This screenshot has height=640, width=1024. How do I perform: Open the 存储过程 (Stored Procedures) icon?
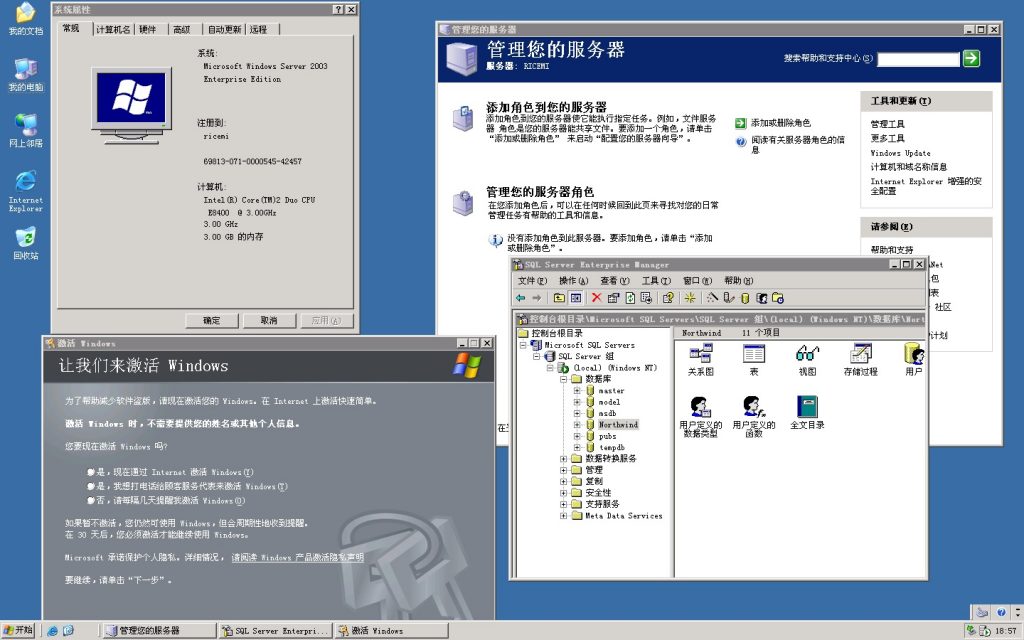click(x=861, y=359)
